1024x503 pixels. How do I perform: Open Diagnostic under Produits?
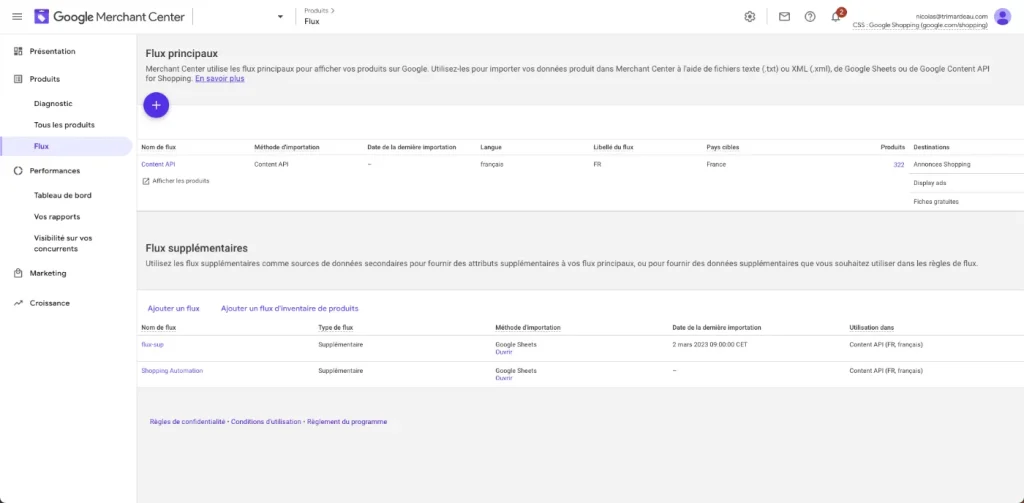[53, 103]
